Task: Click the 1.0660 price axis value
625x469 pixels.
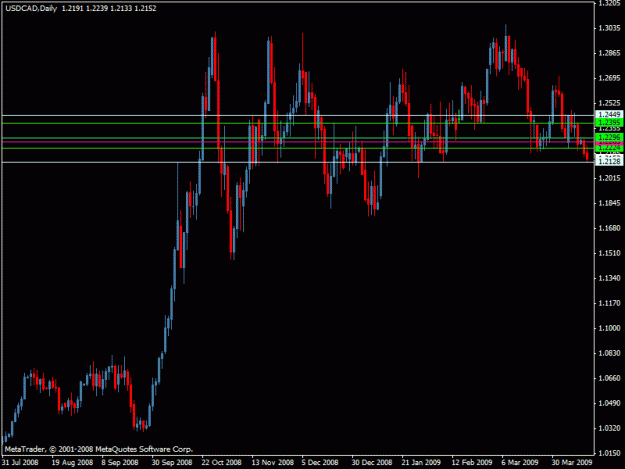Action: pyautogui.click(x=609, y=378)
